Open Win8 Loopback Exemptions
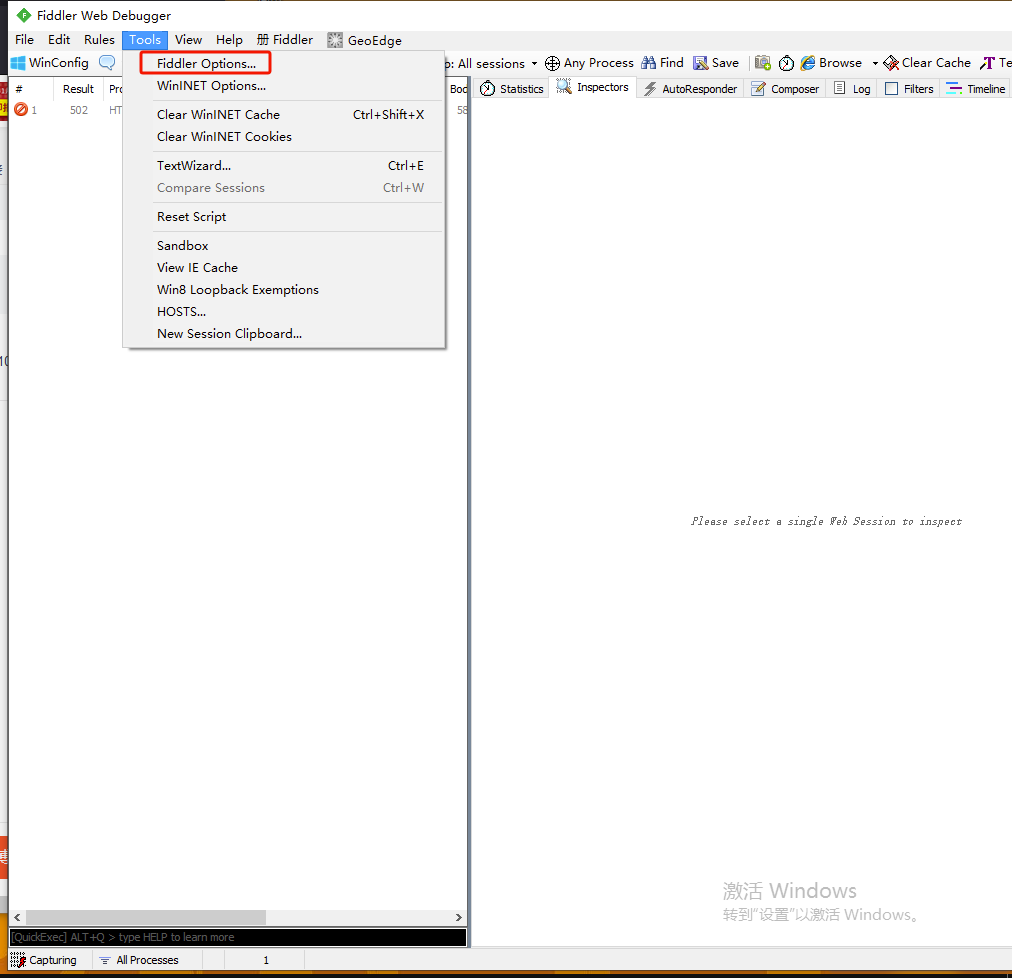 coord(238,289)
